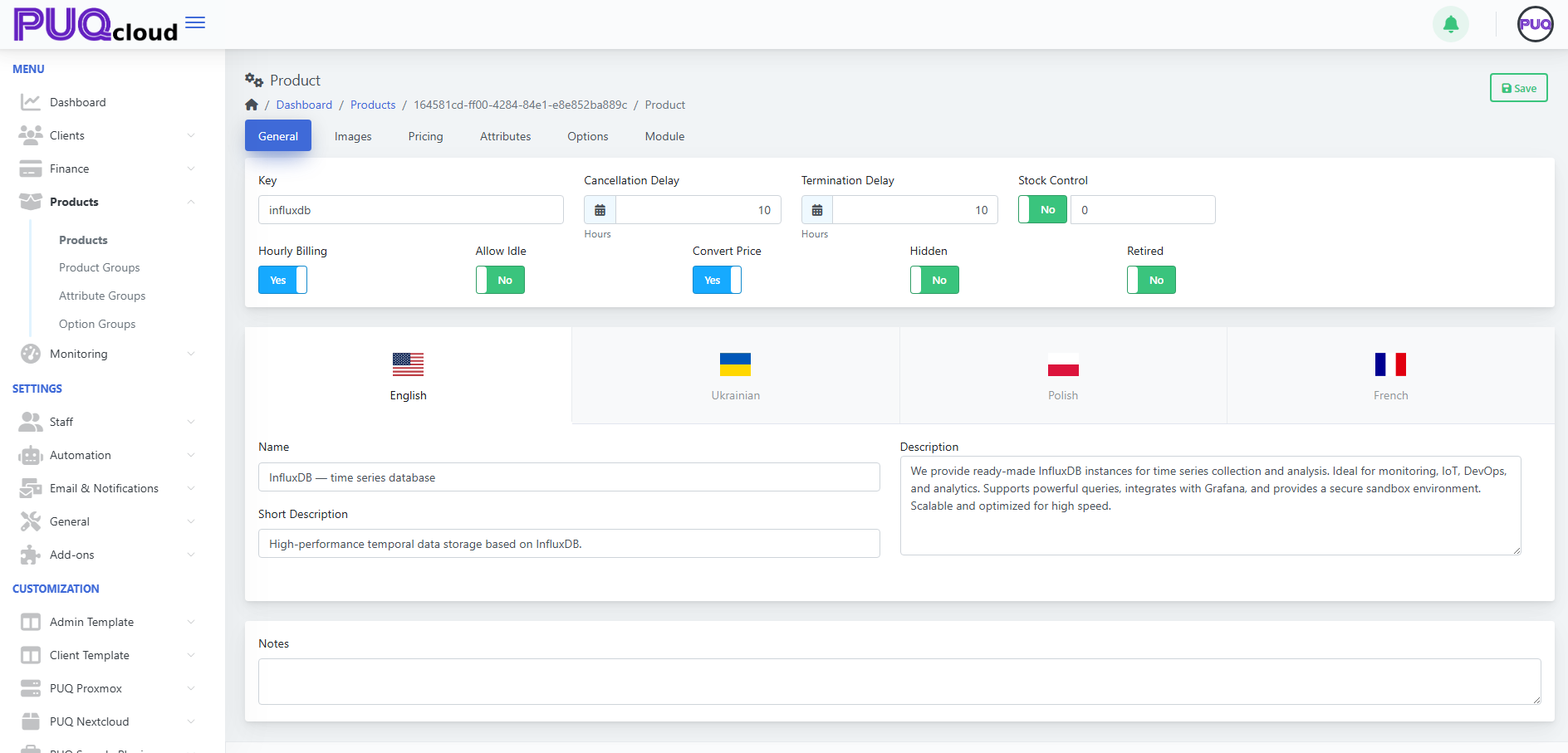This screenshot has width=1568, height=753.
Task: Select the English language flag
Action: click(x=408, y=364)
